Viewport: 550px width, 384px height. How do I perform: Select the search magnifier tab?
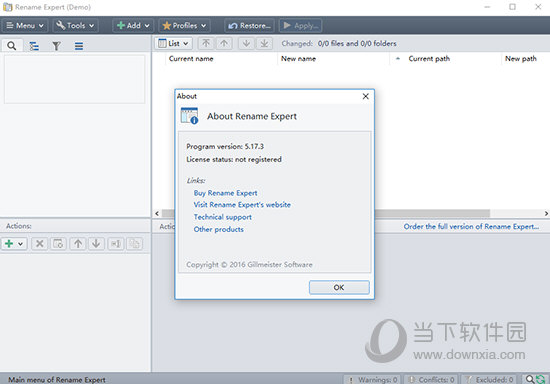(x=12, y=46)
